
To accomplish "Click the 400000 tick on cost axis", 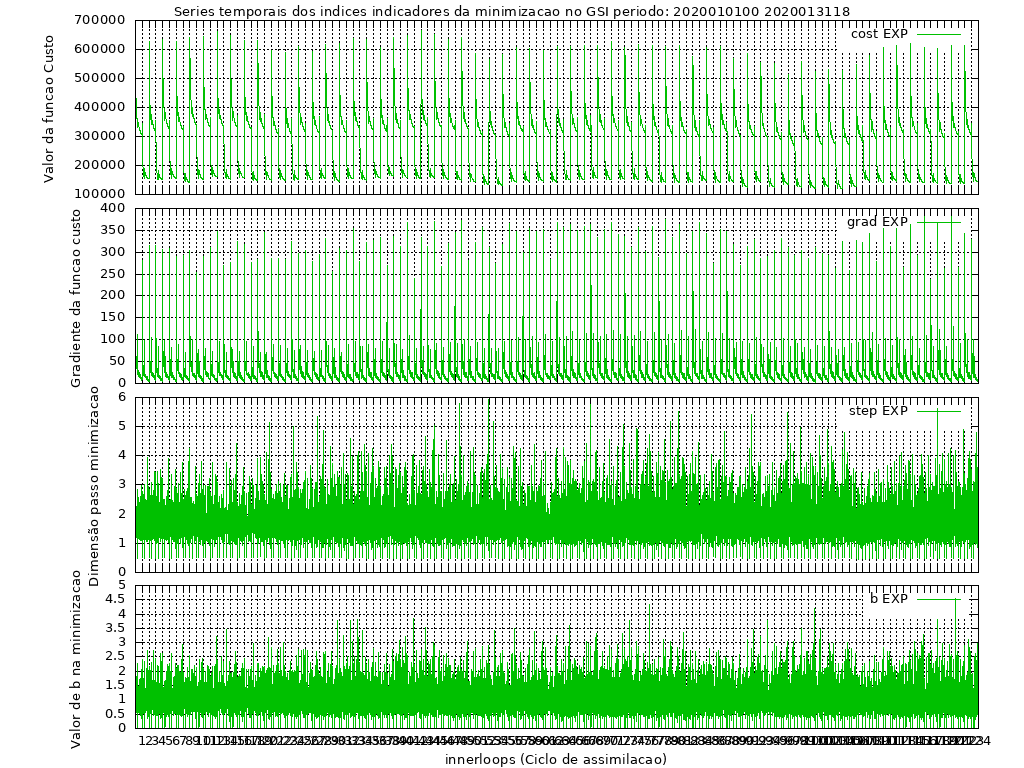I will click(98, 107).
